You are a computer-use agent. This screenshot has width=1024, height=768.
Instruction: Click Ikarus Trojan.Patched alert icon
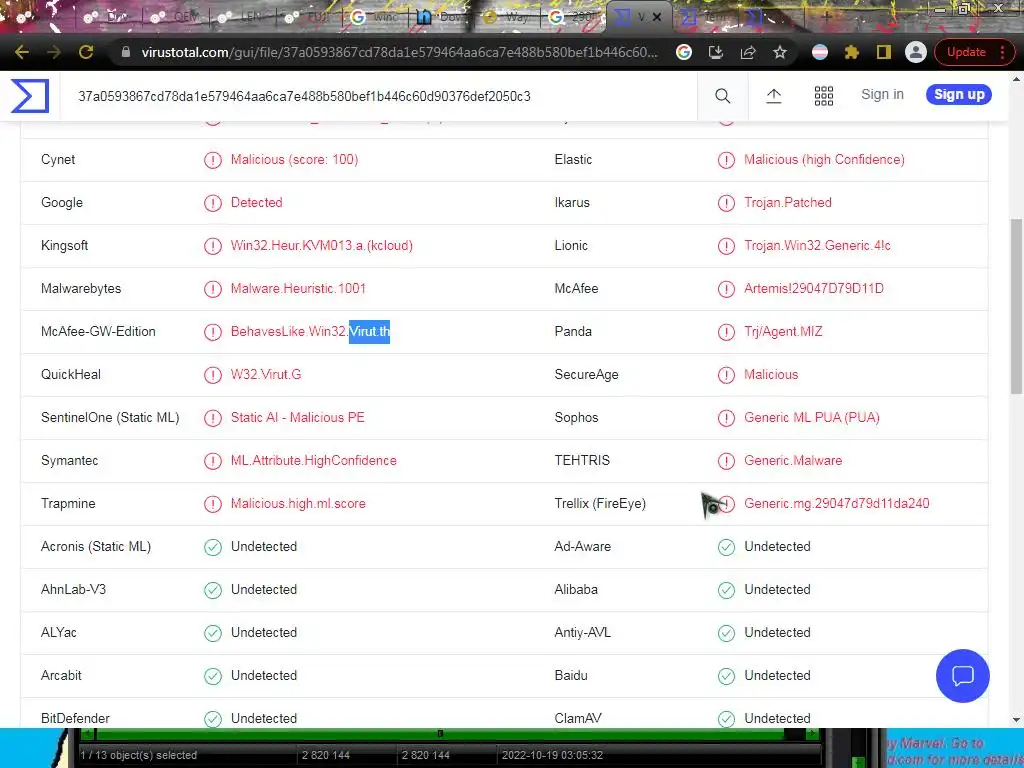tap(726, 203)
